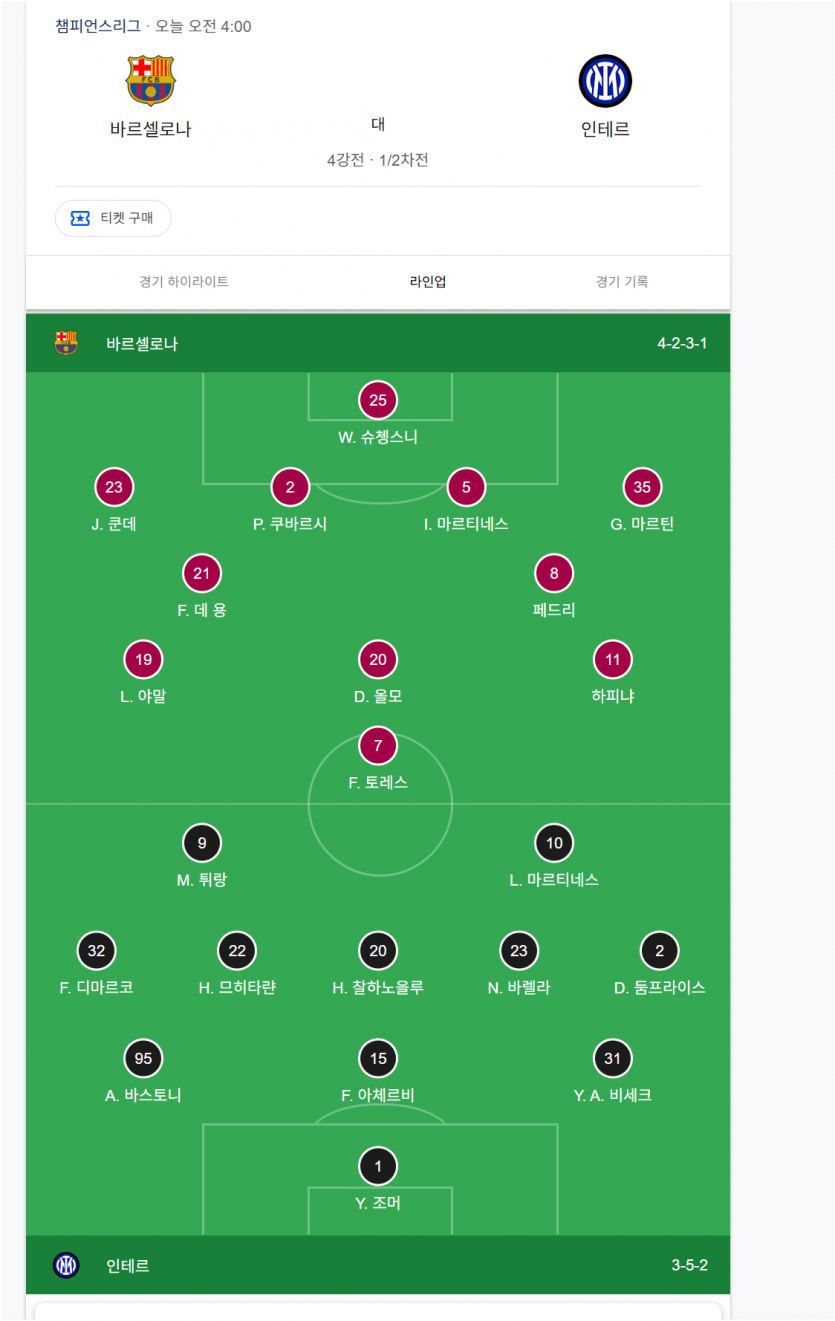835x1321 pixels.
Task: Click the Inter crest at the top
Action: 605,81
